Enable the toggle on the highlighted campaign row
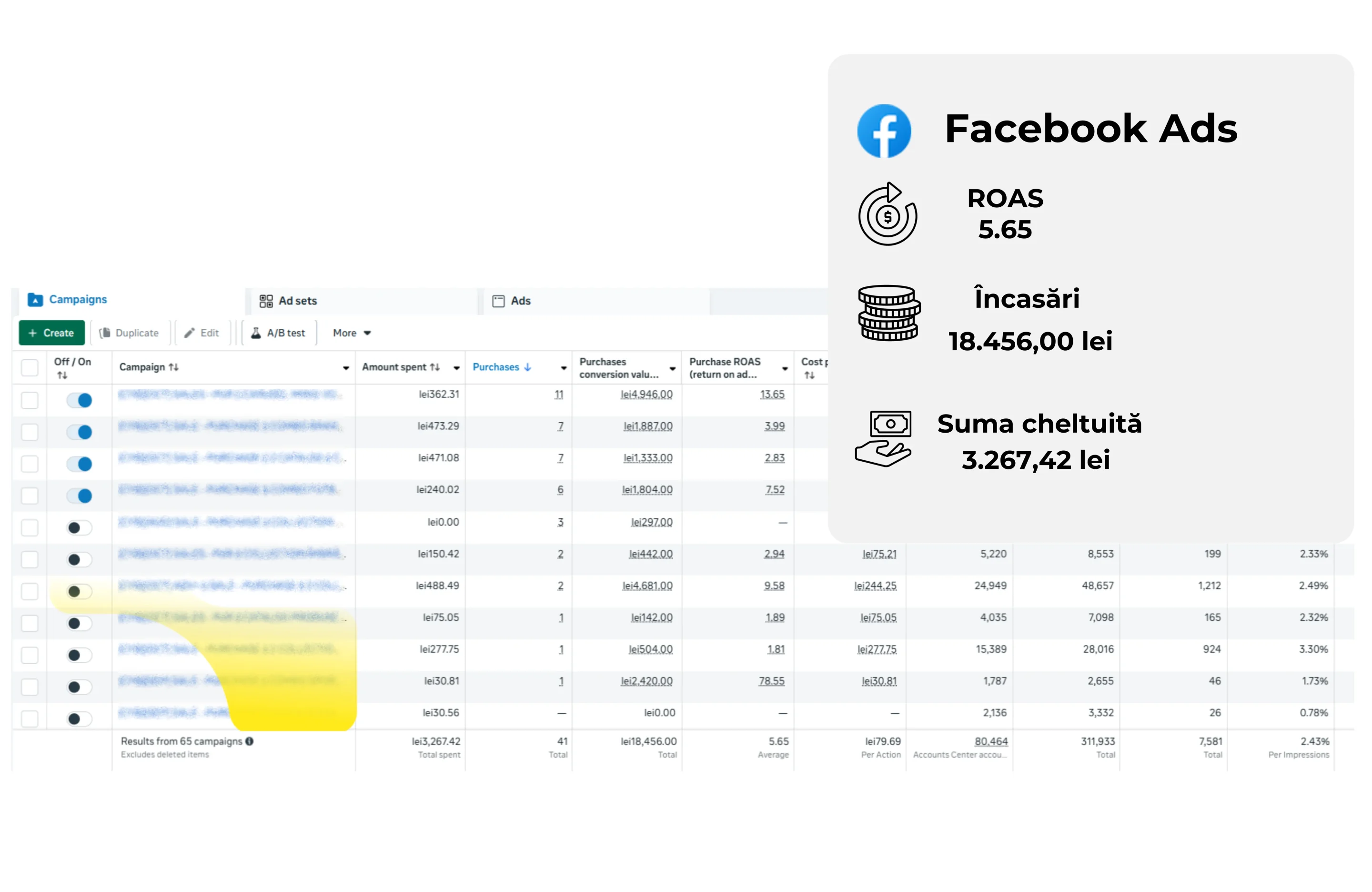This screenshot has height=892, width=1372. click(79, 591)
